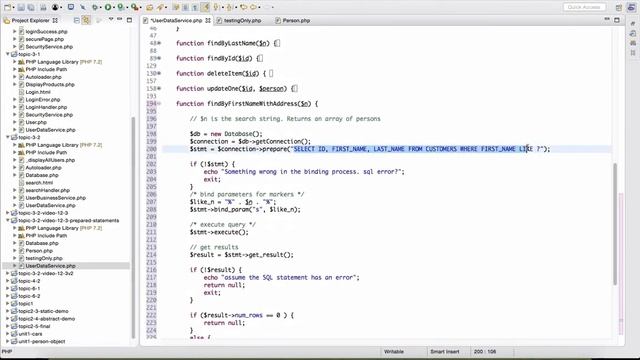This screenshot has width=640, height=360.
Task: Click the editor vertical scrollbar thumb
Action: point(616,224)
